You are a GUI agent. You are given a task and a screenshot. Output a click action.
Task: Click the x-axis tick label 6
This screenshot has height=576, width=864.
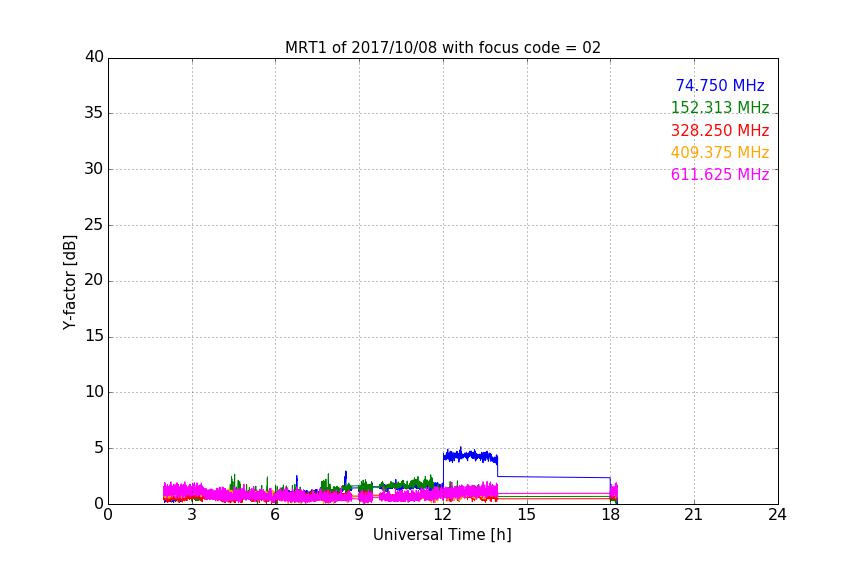(x=276, y=515)
